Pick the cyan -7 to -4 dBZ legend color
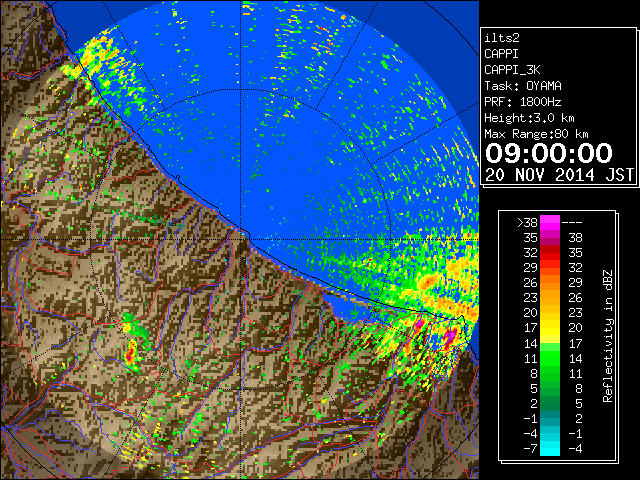 pyautogui.click(x=550, y=448)
